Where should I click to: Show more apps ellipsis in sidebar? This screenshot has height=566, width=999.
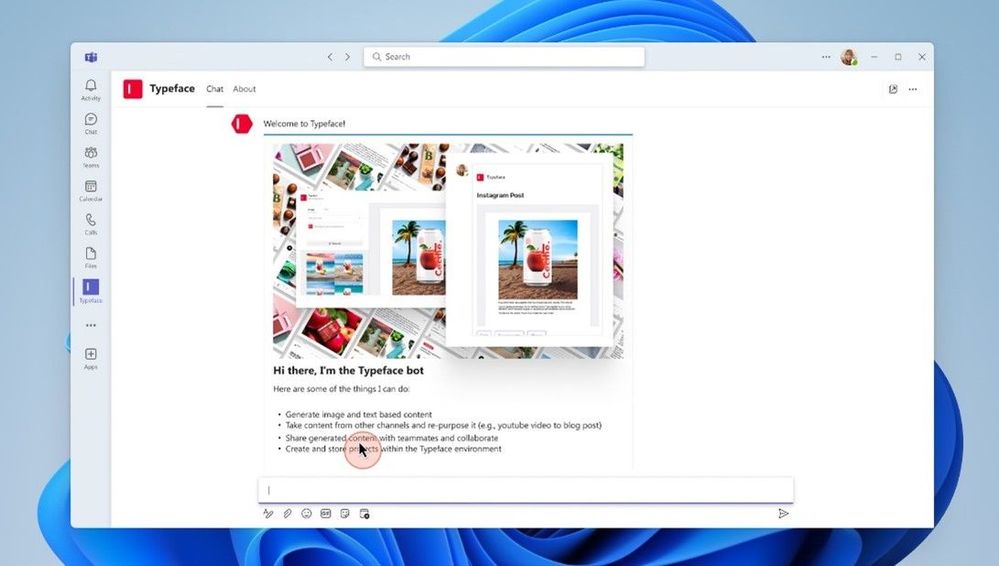click(91, 325)
